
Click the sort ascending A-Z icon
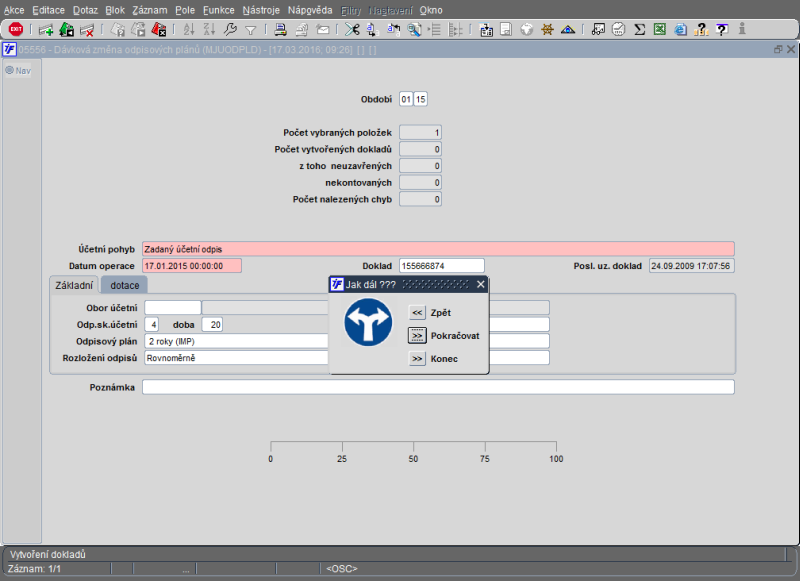tap(189, 30)
